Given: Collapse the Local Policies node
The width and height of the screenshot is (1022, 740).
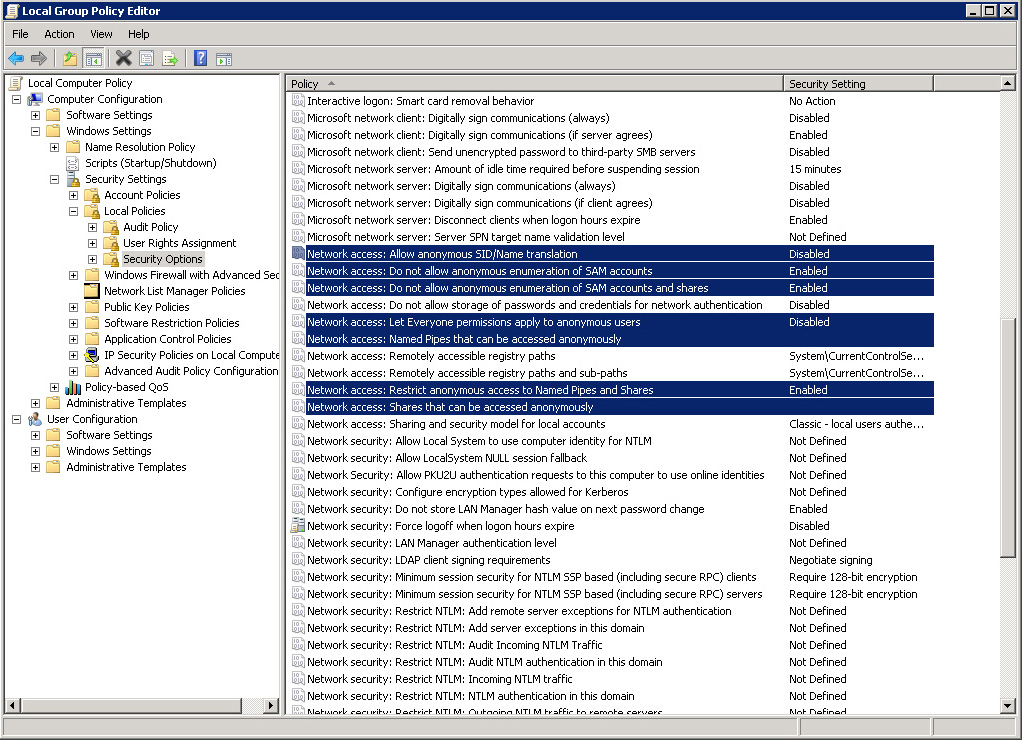Looking at the screenshot, I should coord(73,211).
